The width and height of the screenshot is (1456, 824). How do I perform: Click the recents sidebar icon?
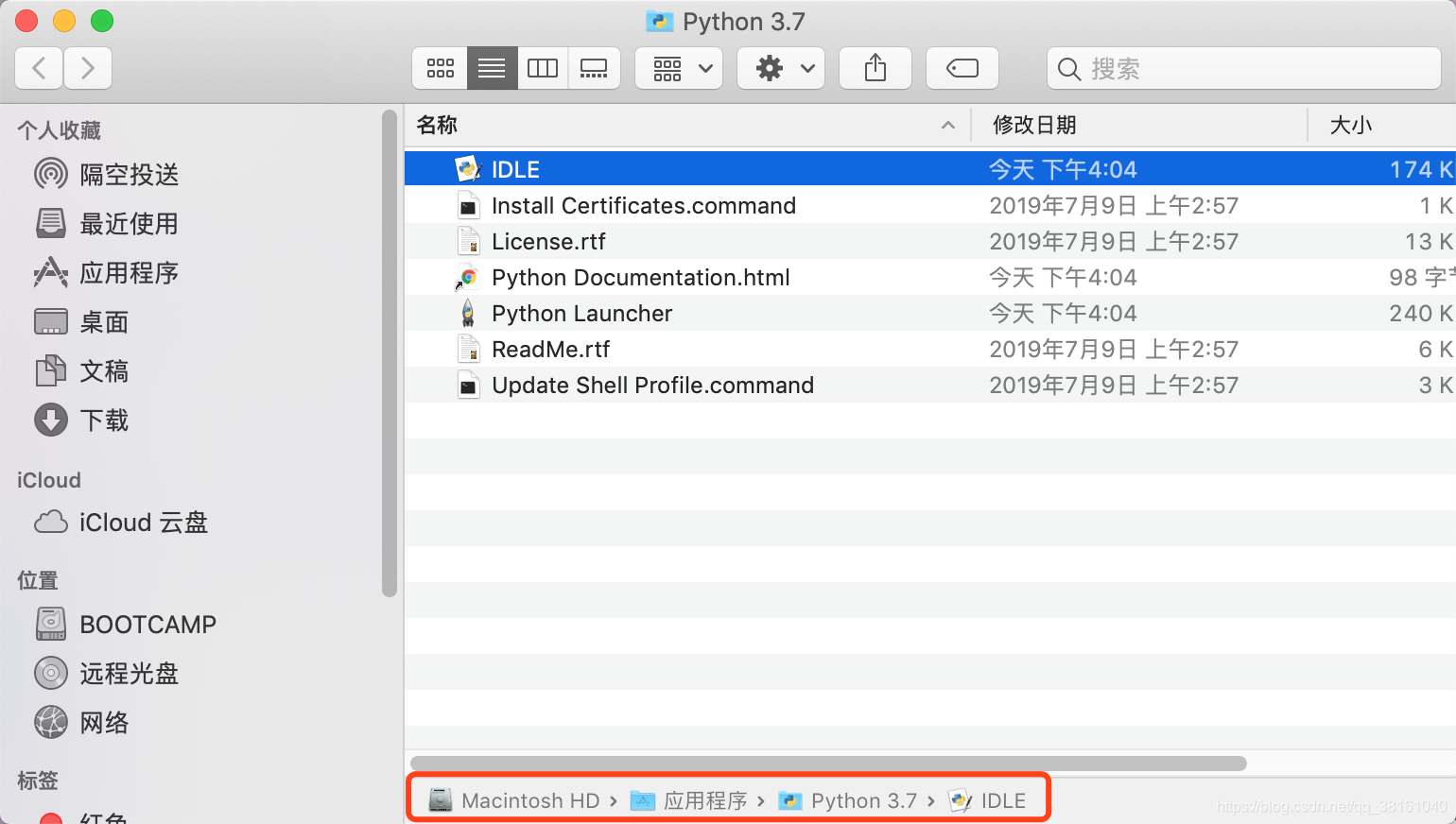pyautogui.click(x=51, y=223)
